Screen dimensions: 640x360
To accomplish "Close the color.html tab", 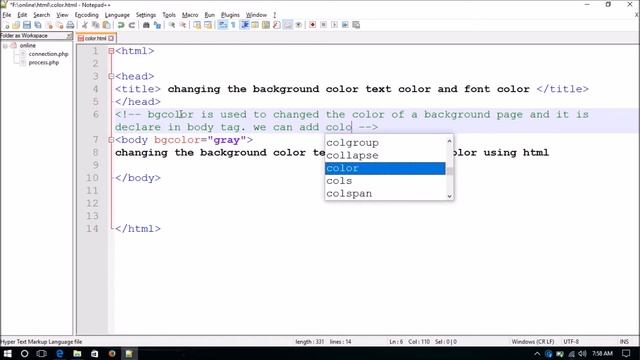I will pyautogui.click(x=111, y=38).
